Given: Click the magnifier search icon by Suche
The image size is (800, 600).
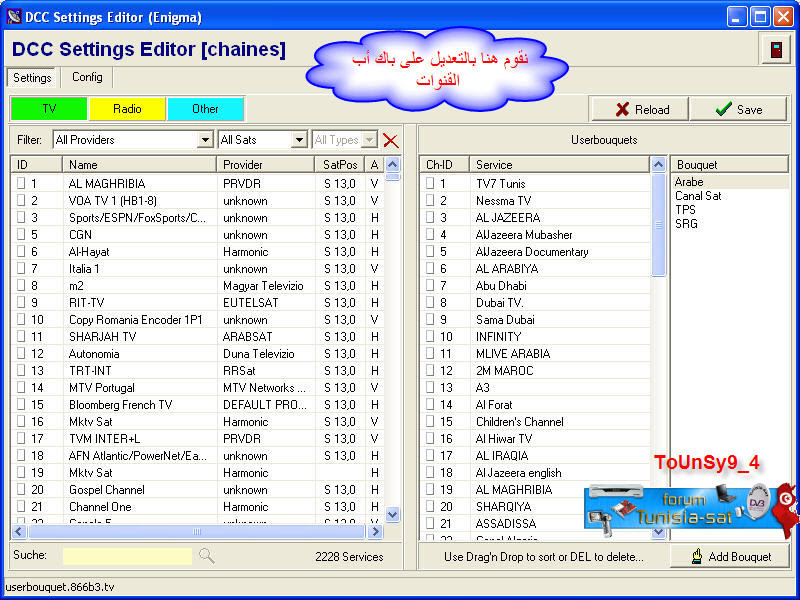Looking at the screenshot, I should click(206, 556).
